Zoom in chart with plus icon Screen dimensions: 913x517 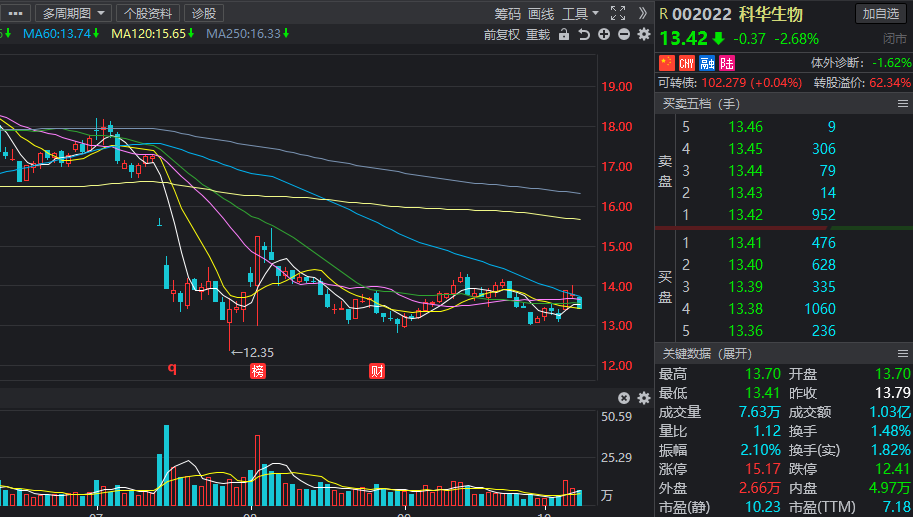(x=604, y=34)
